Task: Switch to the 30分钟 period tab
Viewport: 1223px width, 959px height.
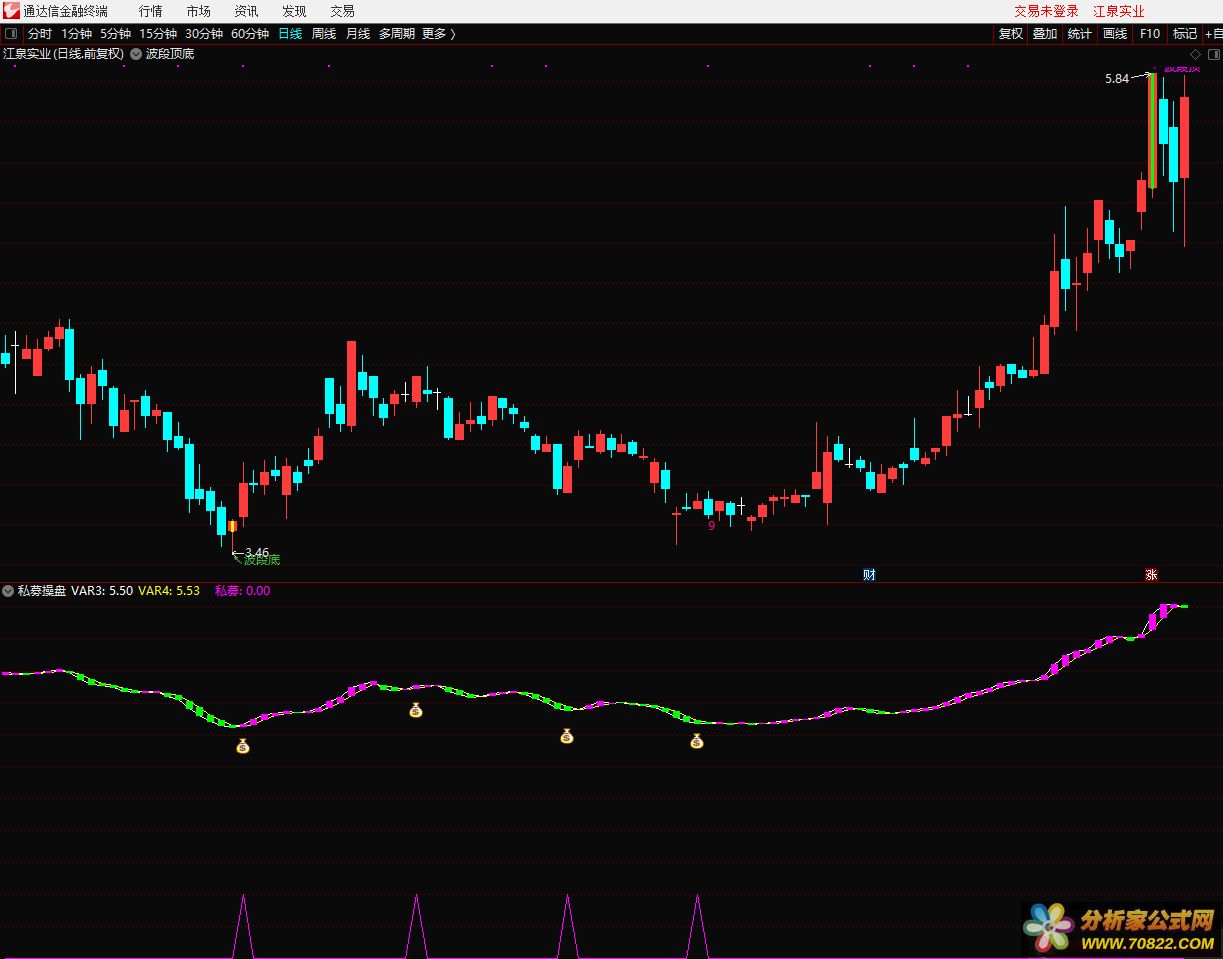Action: (x=204, y=34)
